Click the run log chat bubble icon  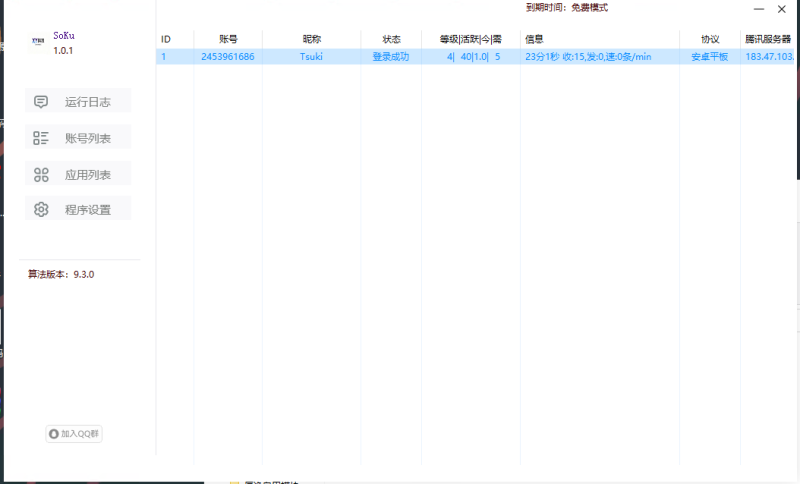click(x=41, y=101)
